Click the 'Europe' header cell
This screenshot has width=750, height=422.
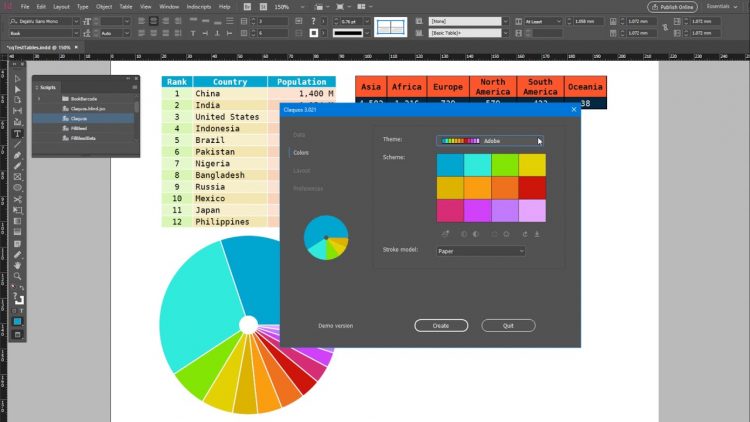(x=448, y=87)
